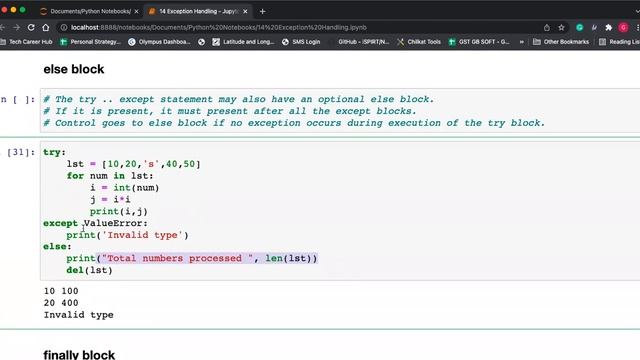
Task: Open the Tech Career Hub bookmark
Action: pyautogui.click(x=27, y=42)
